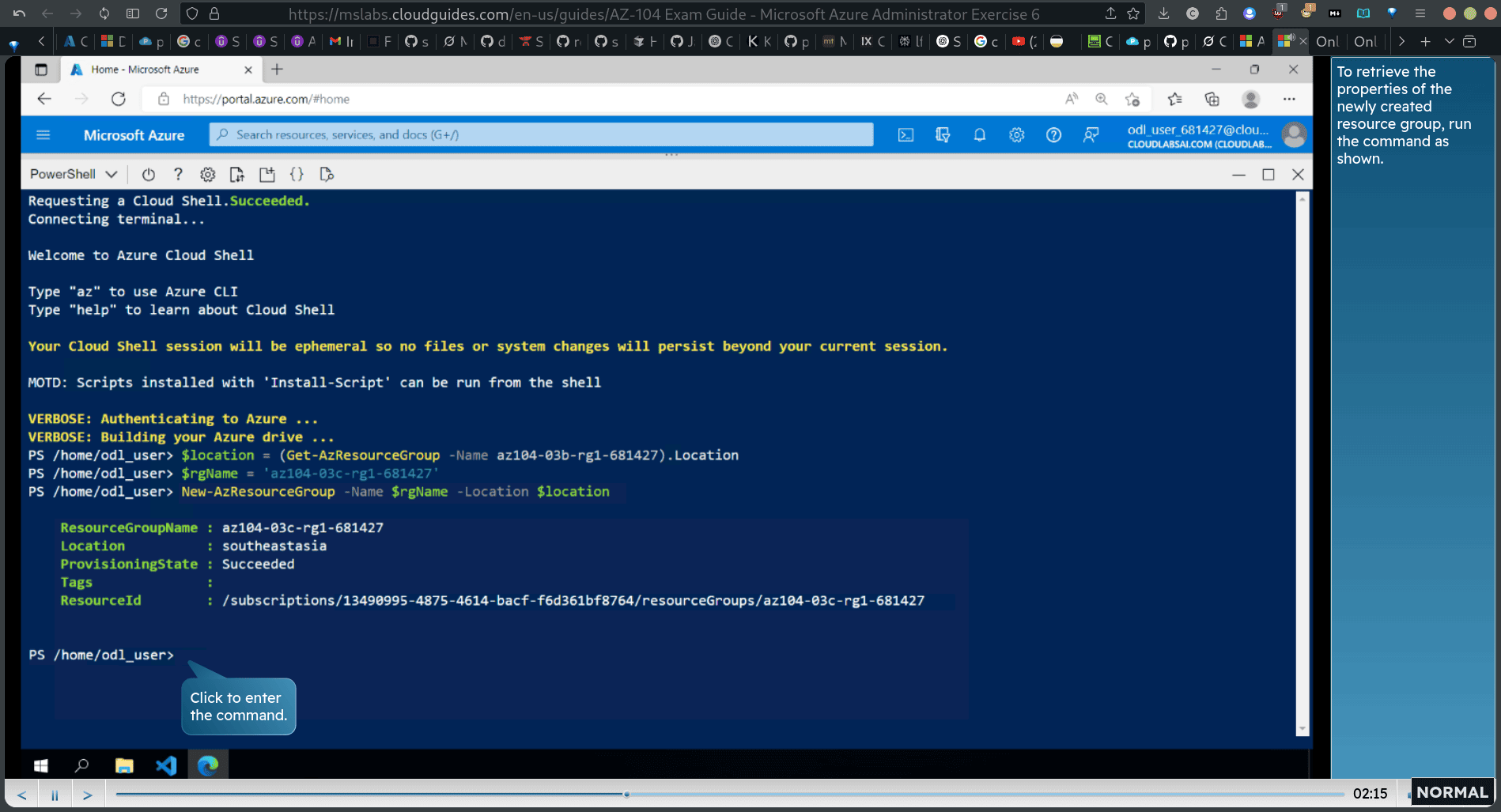
Task: Minimize the Cloud Shell pane
Action: click(x=1238, y=175)
